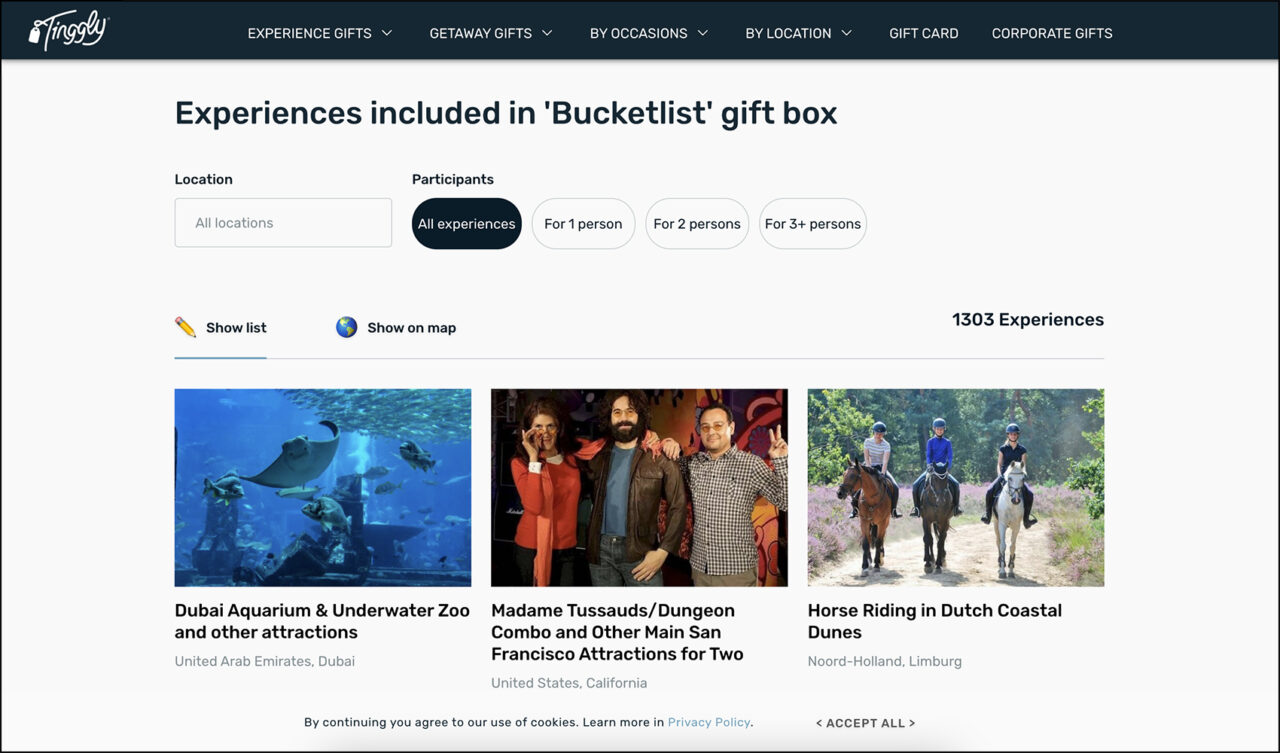Click the Horse Riding in Dutch Coastal Dunes photo
The height and width of the screenshot is (753, 1280).
[x=955, y=487]
